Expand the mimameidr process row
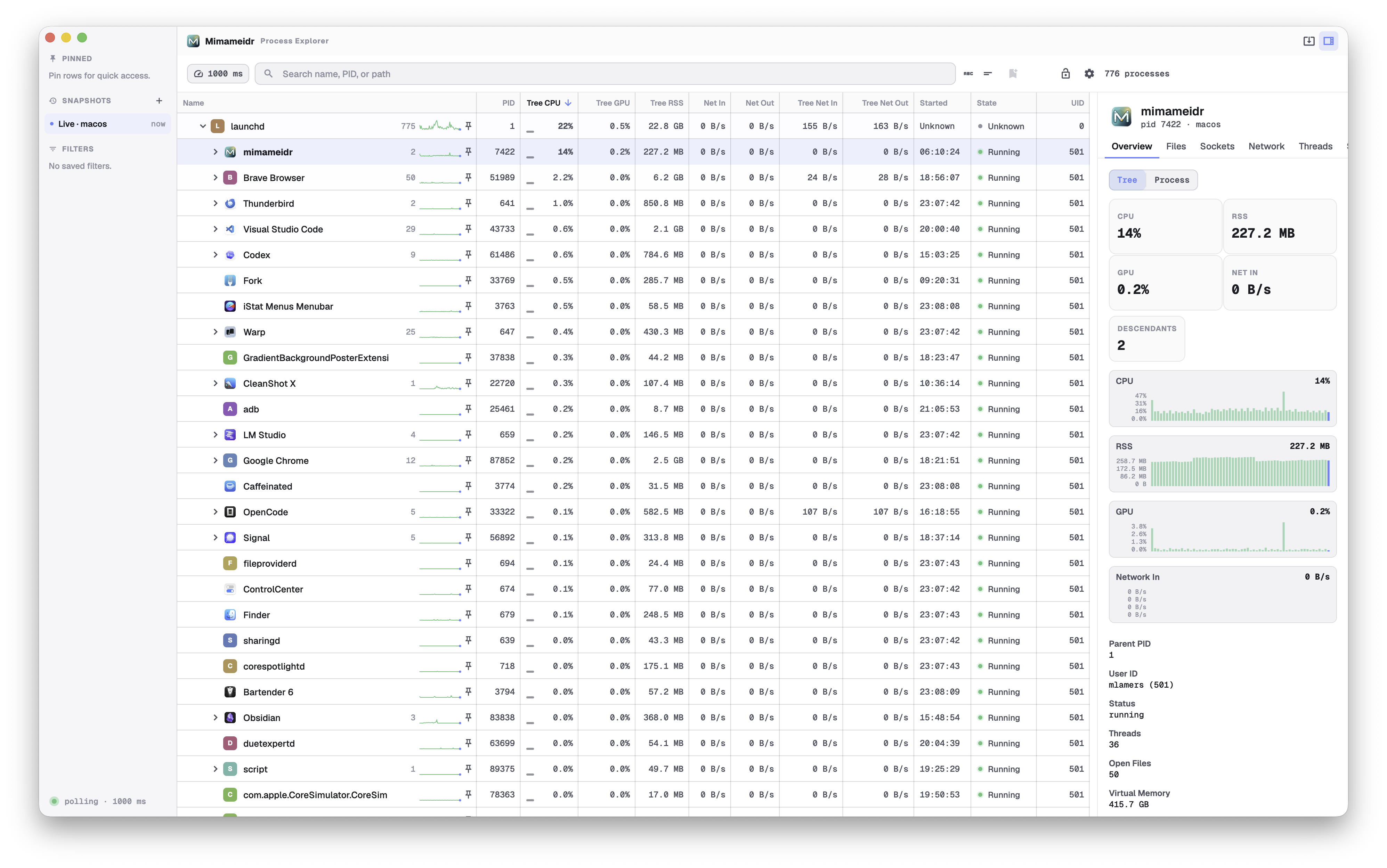The image size is (1387, 868). tap(216, 152)
